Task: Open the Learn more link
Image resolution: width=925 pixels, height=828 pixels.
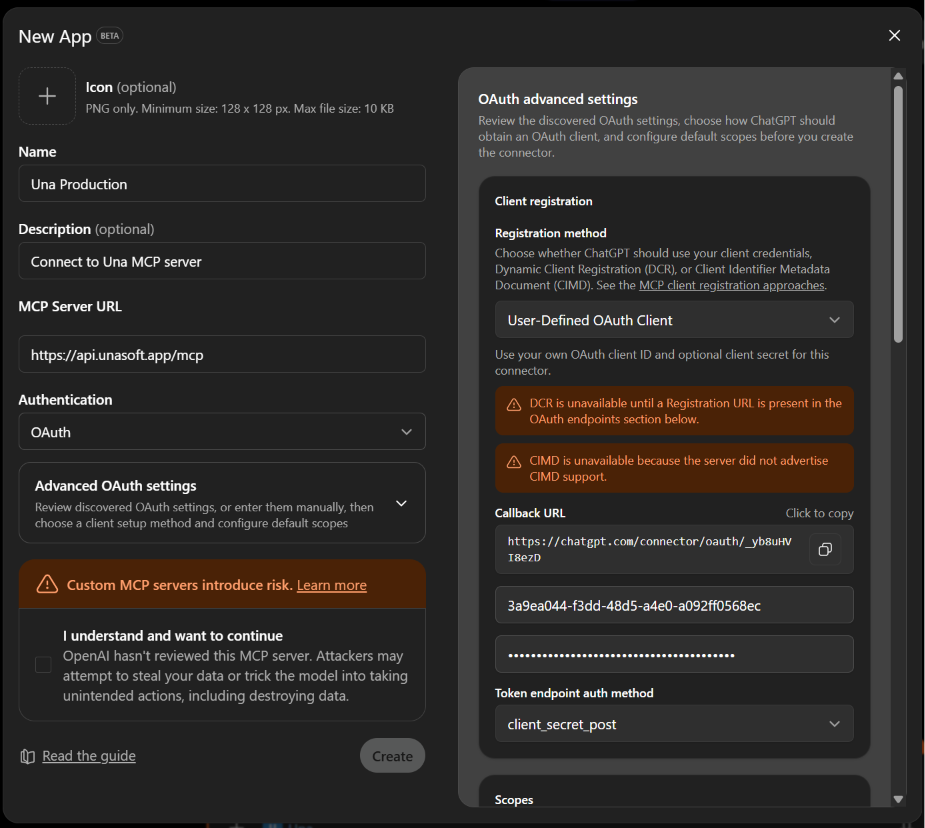Action: click(x=332, y=585)
